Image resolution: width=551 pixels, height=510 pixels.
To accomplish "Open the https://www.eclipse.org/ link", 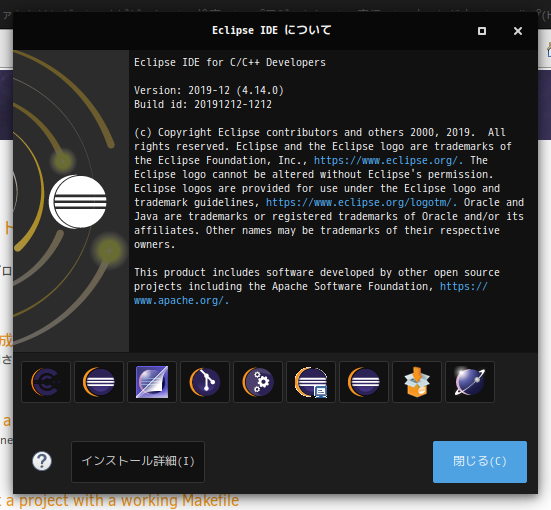I will [388, 160].
